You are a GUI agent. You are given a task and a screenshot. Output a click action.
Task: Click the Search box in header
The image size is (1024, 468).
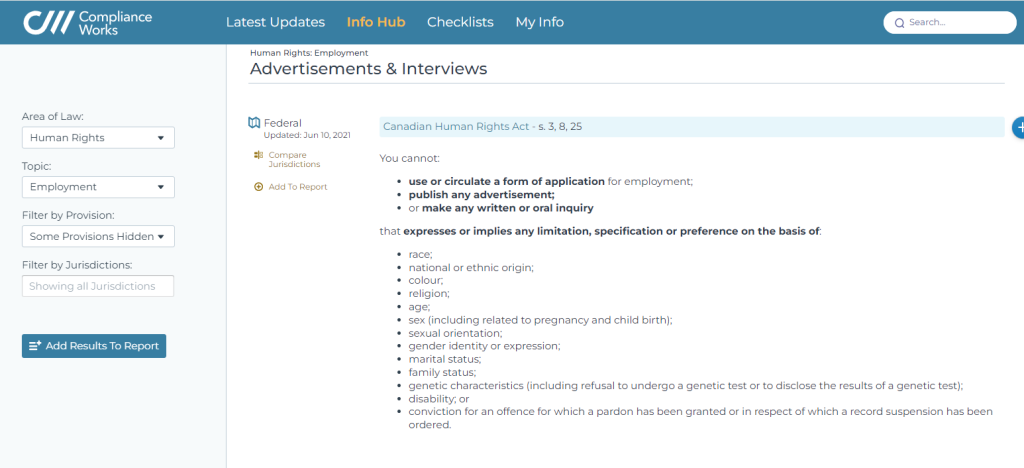click(x=950, y=22)
